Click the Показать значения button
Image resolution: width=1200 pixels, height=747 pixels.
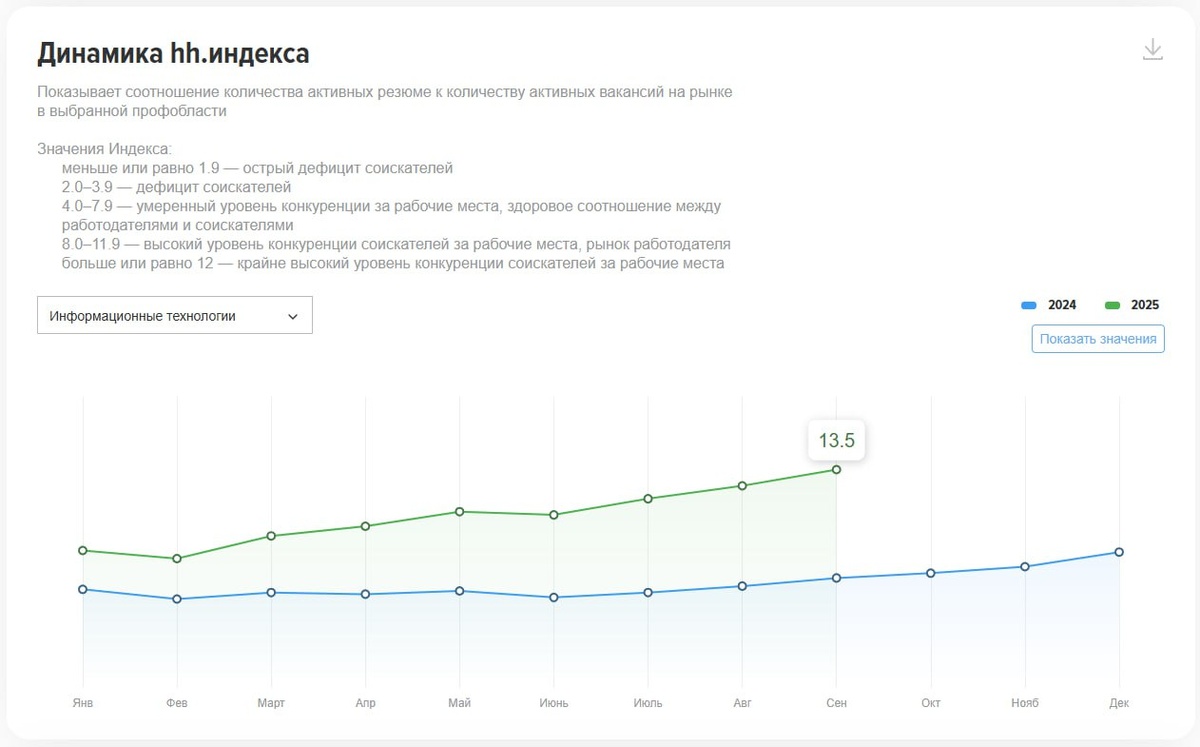tap(1098, 339)
